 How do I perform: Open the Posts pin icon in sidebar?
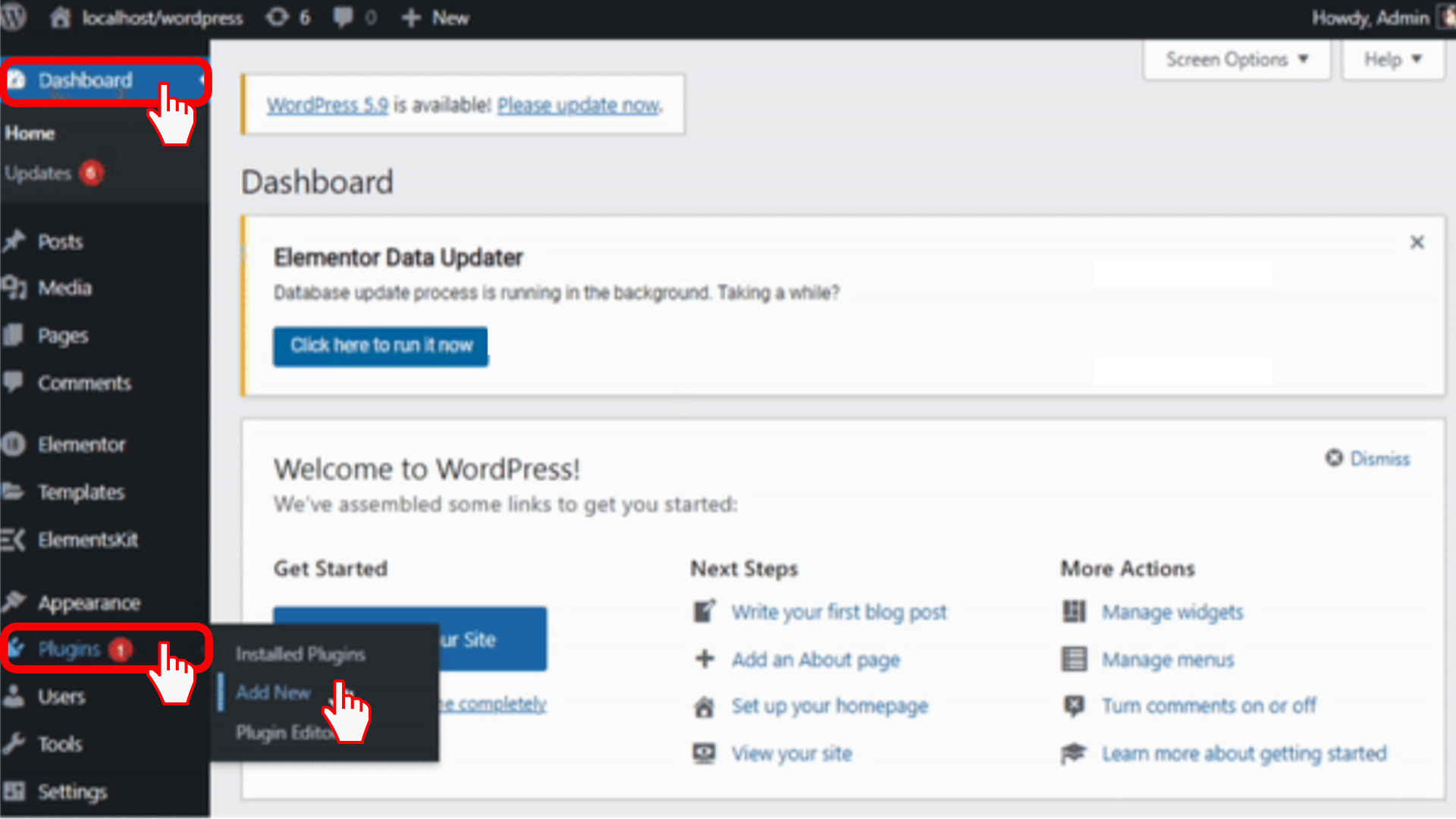click(14, 242)
